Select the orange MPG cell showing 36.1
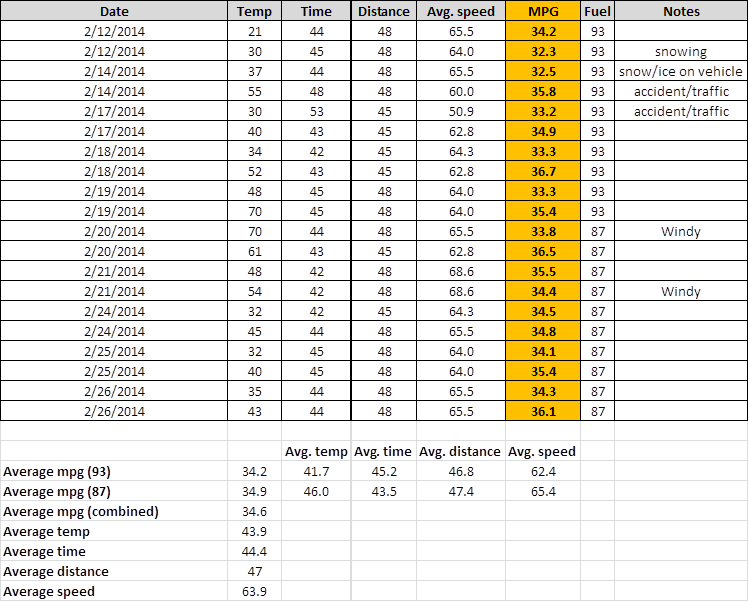The height and width of the screenshot is (602, 749). [543, 411]
